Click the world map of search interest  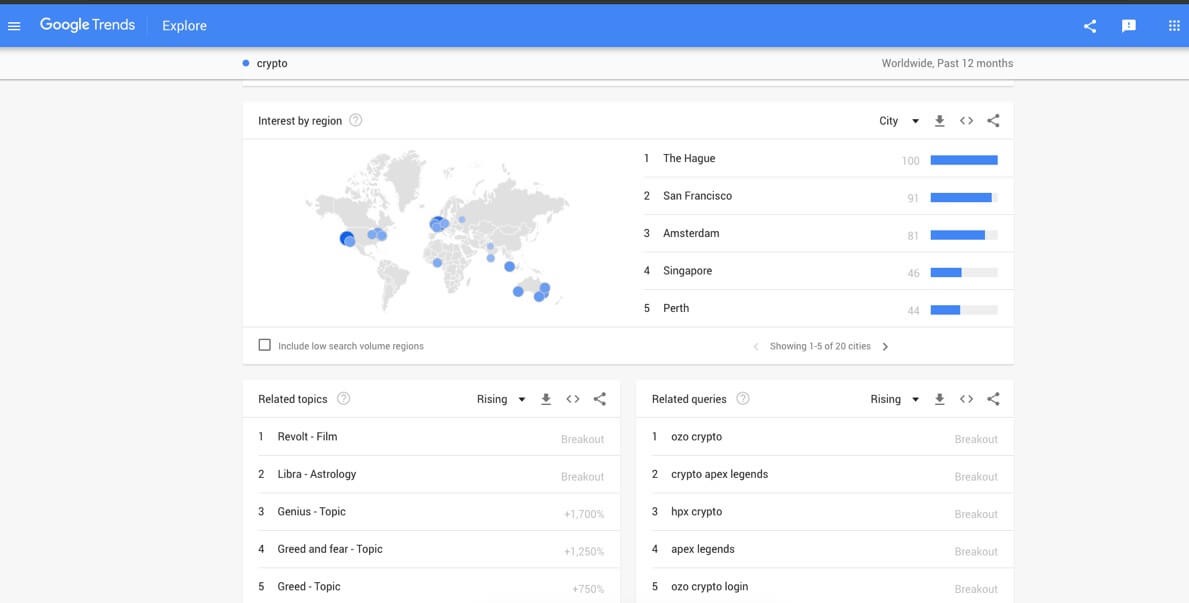point(438,232)
